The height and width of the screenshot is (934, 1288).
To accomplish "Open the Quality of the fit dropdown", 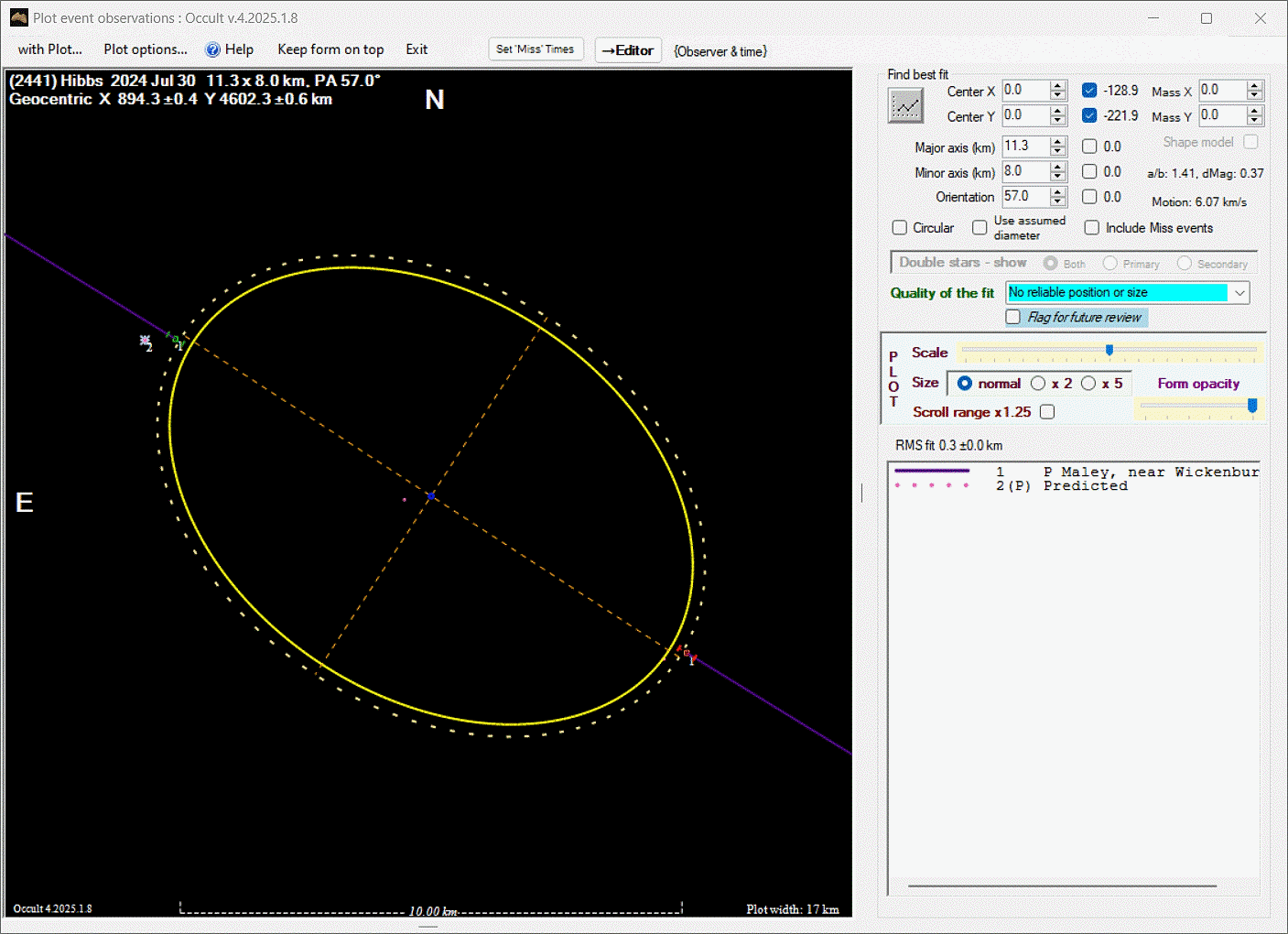I will click(x=1239, y=293).
